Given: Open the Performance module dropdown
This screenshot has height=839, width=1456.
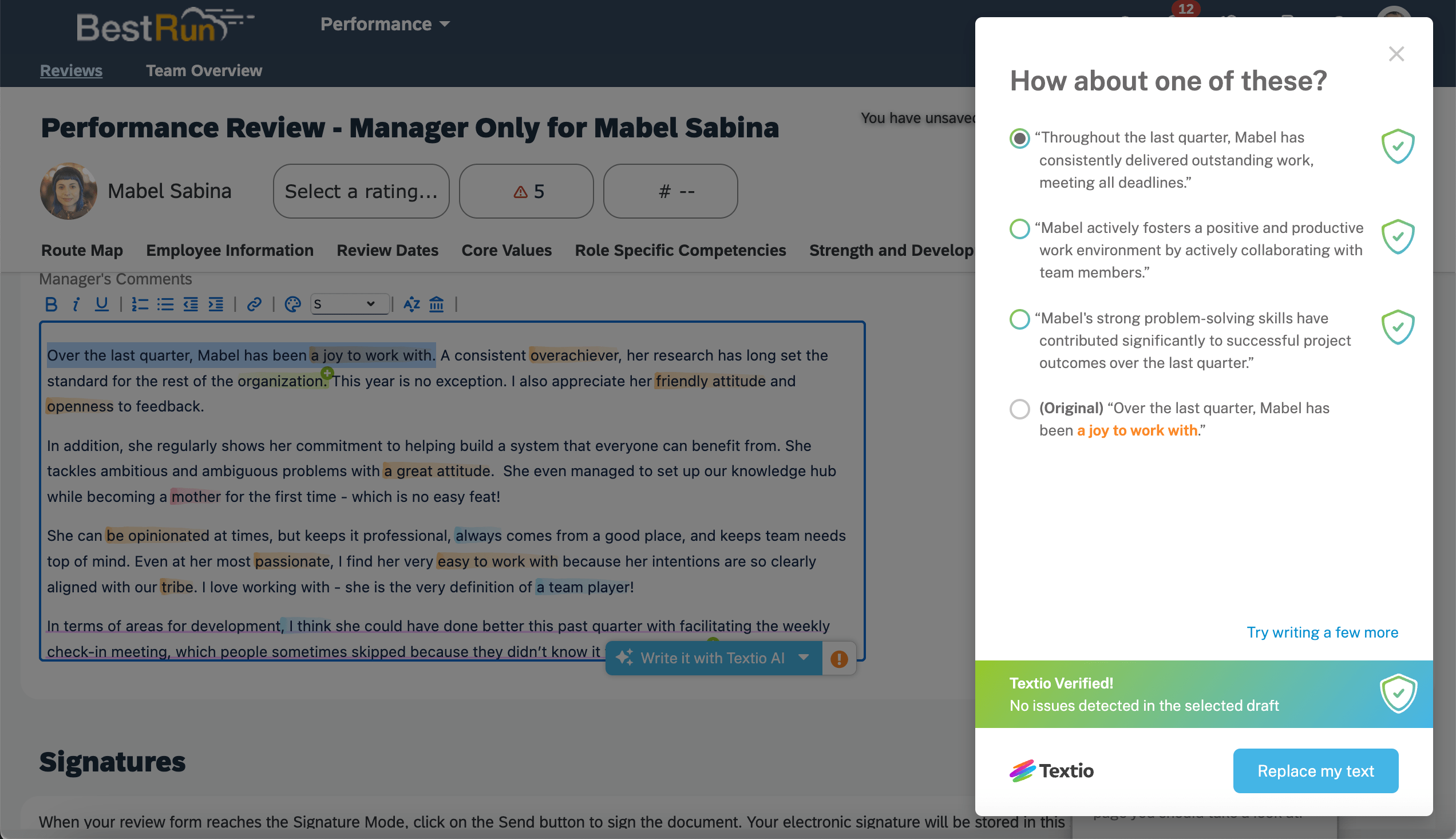Looking at the screenshot, I should click(x=385, y=24).
